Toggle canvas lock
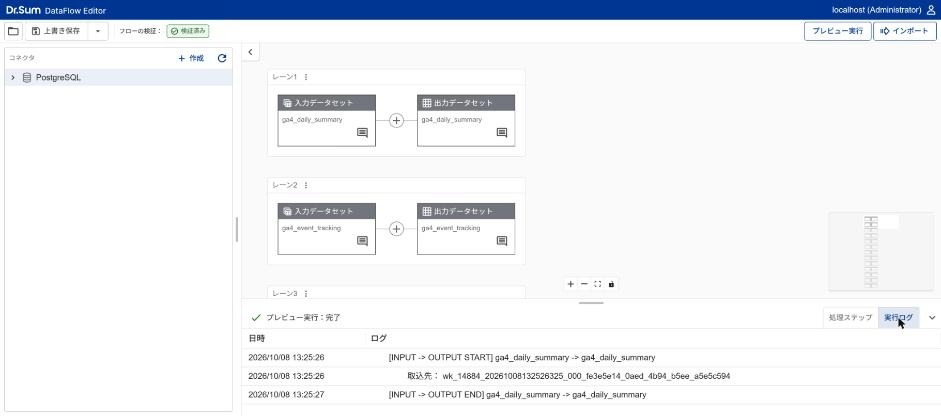Screen dimensions: 941x416 (611, 284)
